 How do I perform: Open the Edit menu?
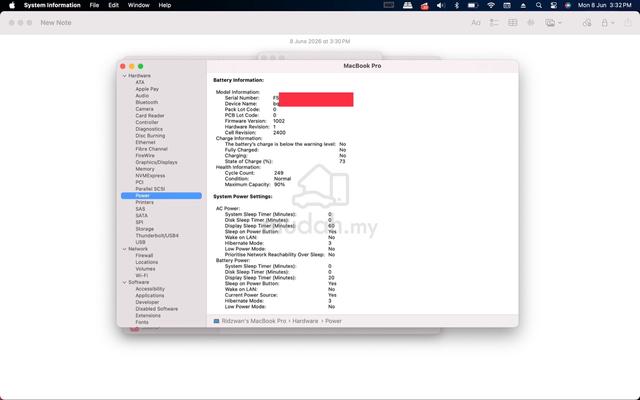(x=113, y=5)
